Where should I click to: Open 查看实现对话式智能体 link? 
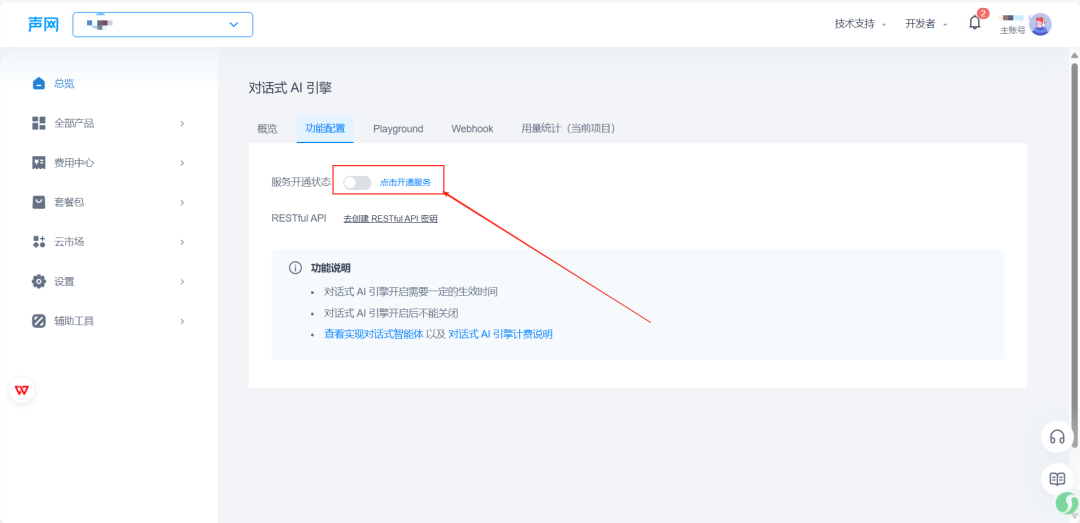click(x=374, y=334)
